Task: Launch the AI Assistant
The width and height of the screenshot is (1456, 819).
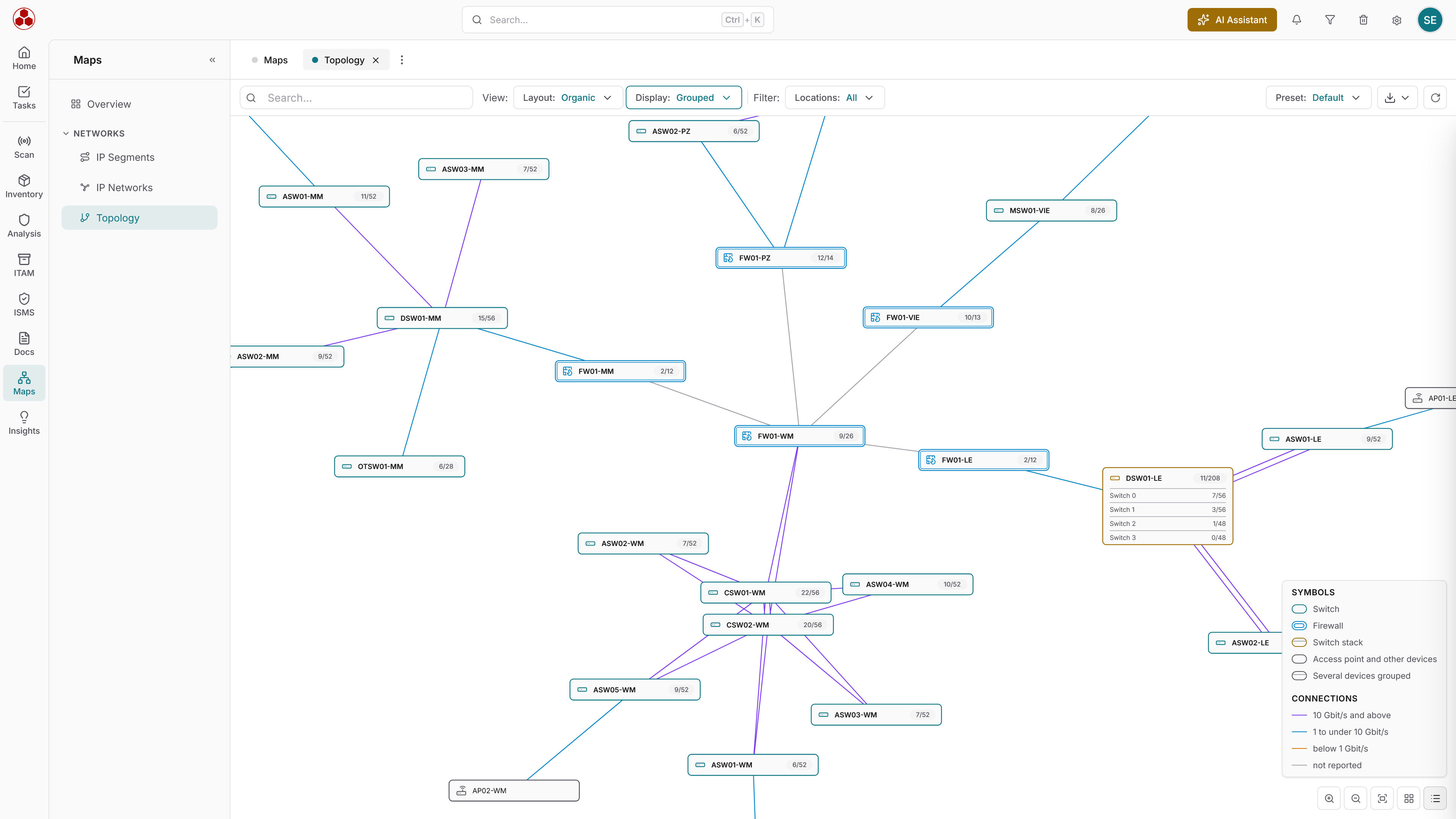Action: tap(1232, 20)
